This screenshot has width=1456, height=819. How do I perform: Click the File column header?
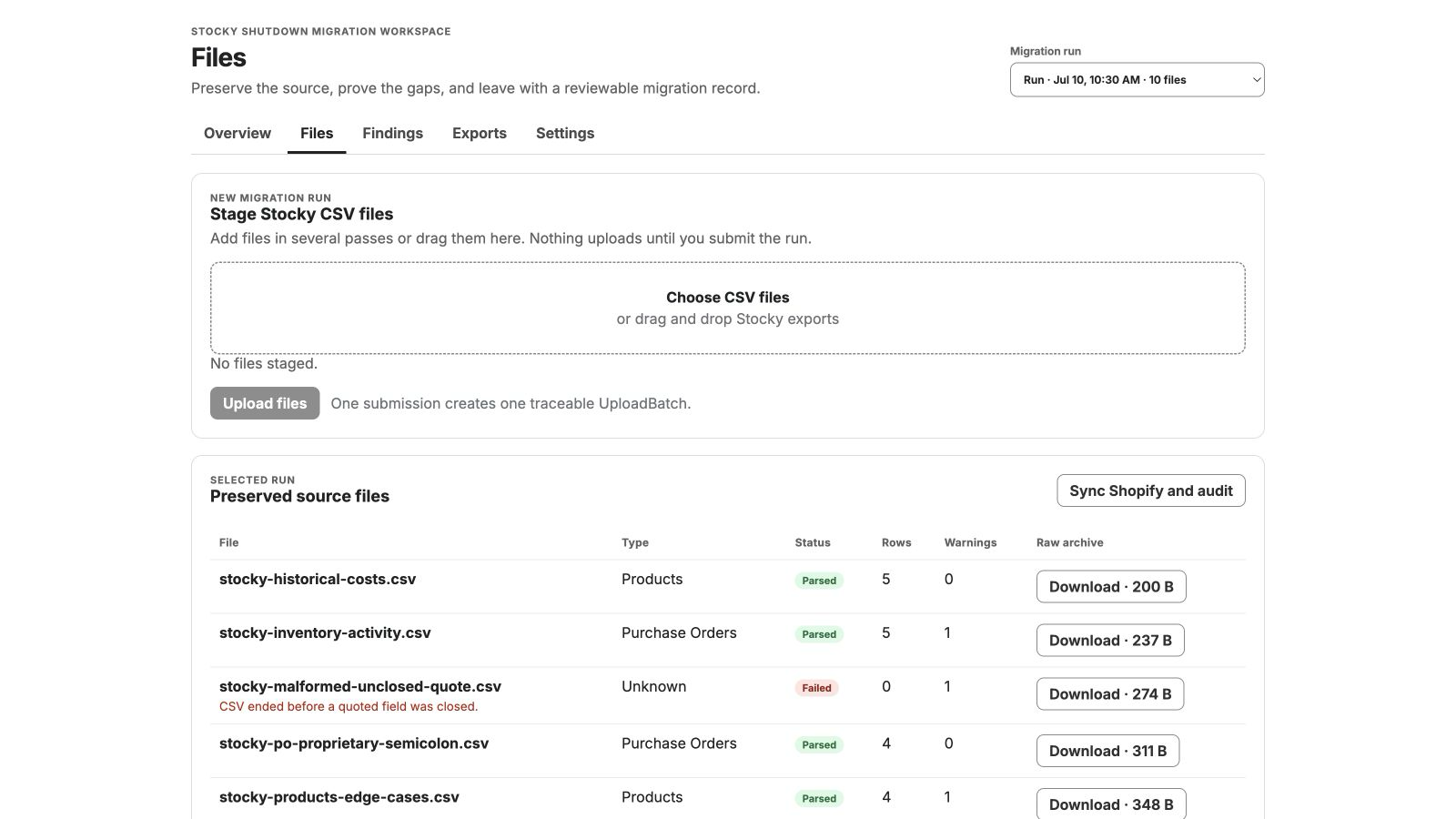click(229, 542)
